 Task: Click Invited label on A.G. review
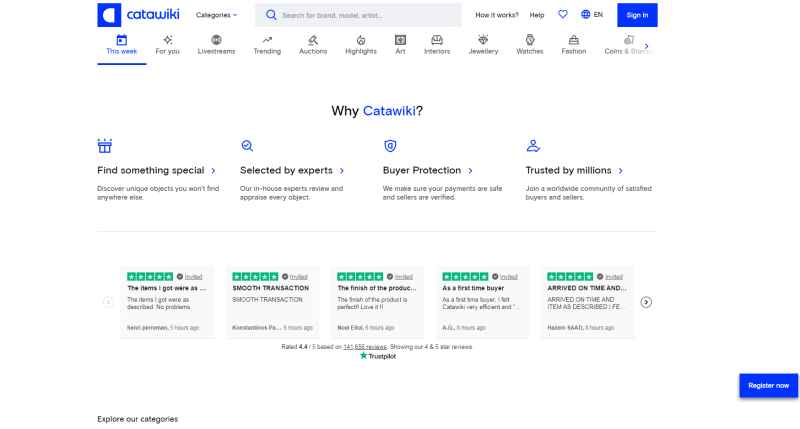click(x=509, y=277)
